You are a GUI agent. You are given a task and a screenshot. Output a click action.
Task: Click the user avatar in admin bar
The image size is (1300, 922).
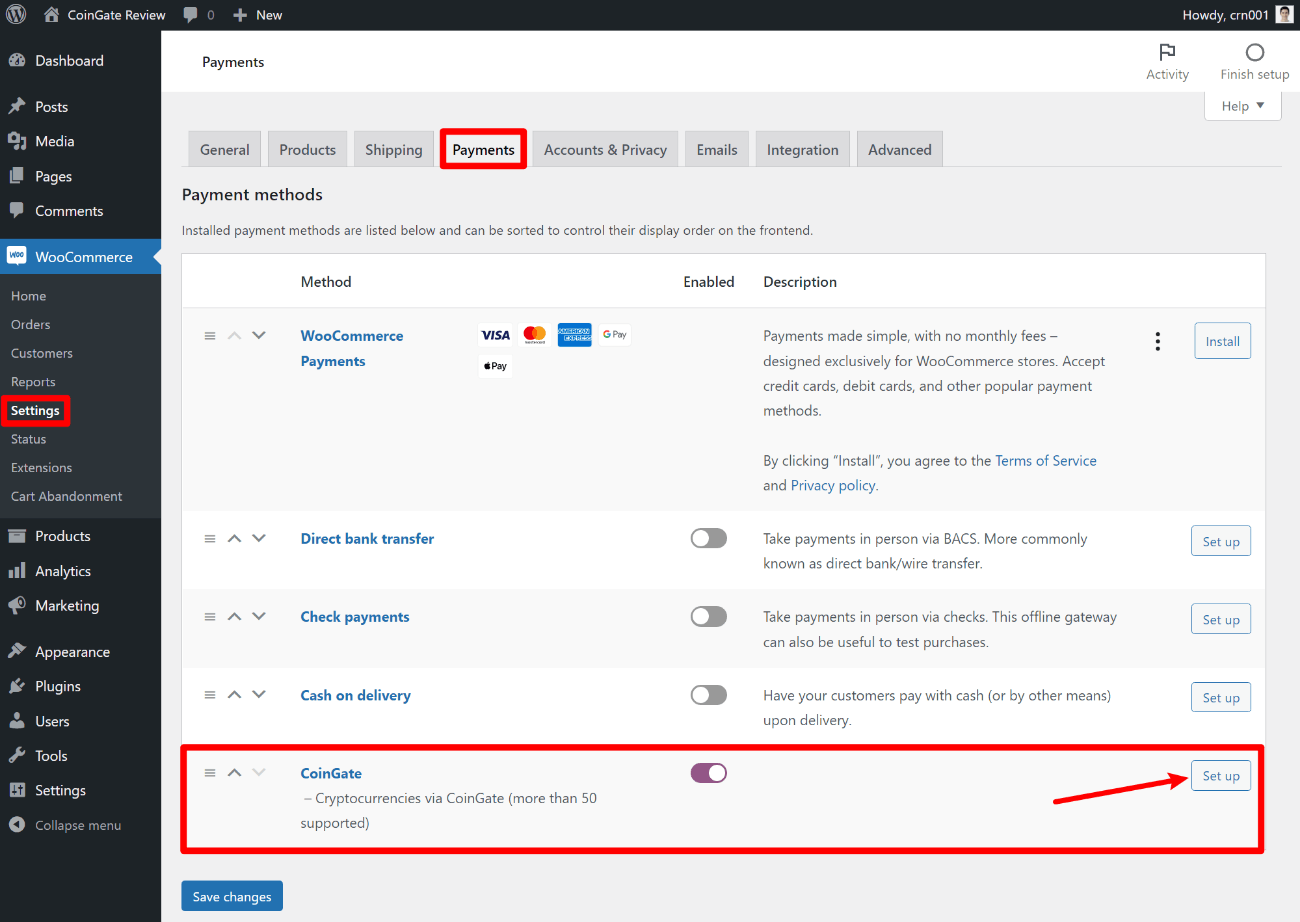1284,15
